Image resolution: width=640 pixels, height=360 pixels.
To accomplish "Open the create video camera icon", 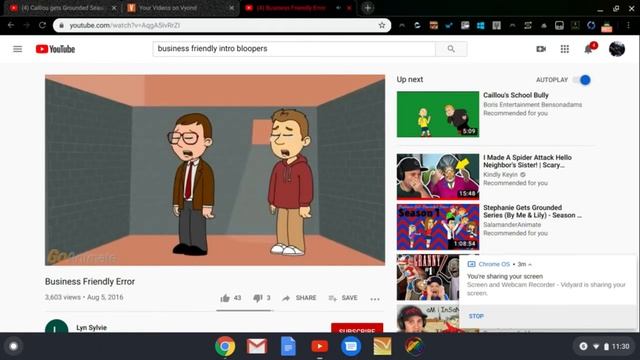I will [541, 49].
